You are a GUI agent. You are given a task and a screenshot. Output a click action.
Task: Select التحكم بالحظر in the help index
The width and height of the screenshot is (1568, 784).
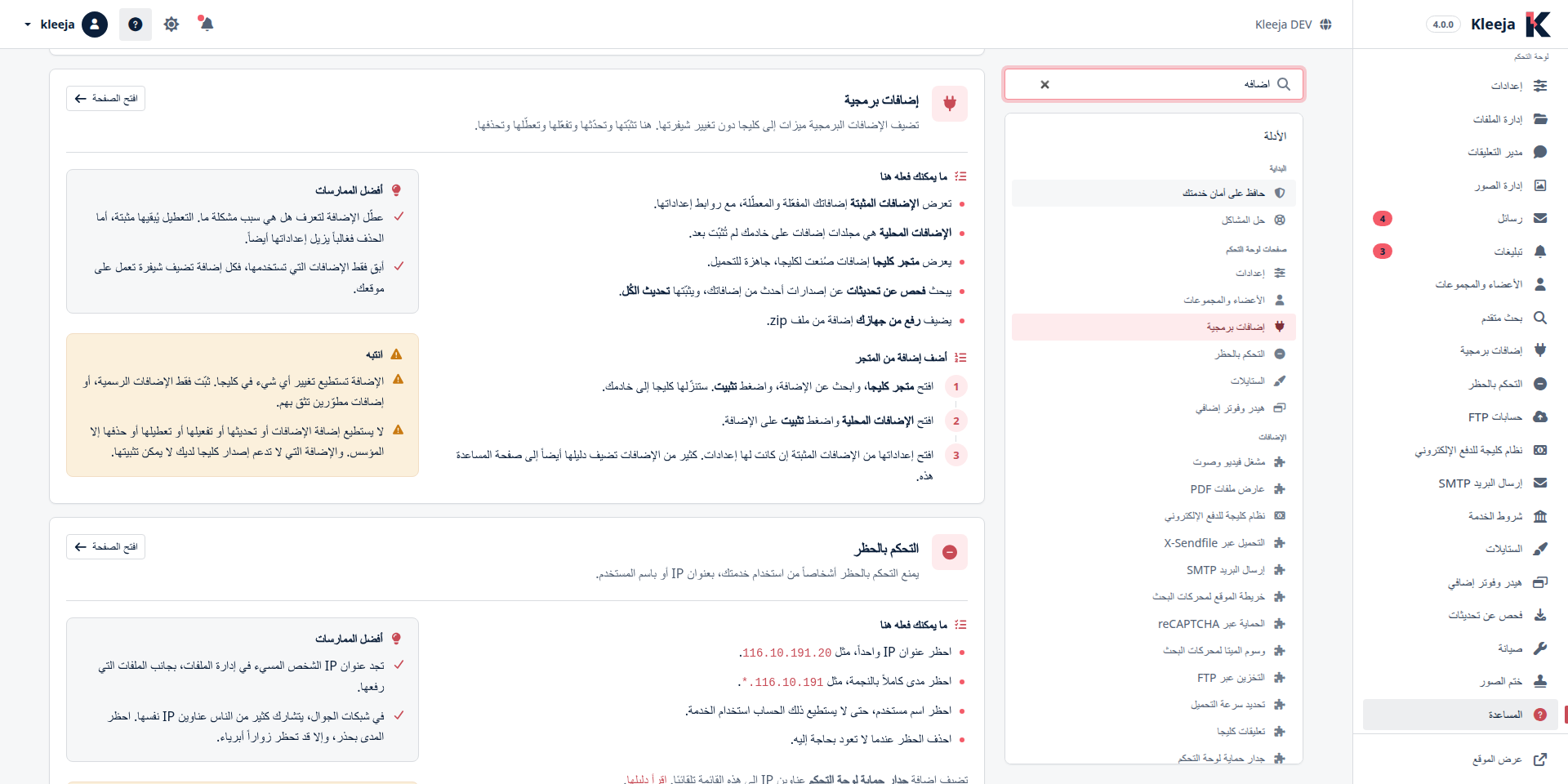coord(1153,354)
